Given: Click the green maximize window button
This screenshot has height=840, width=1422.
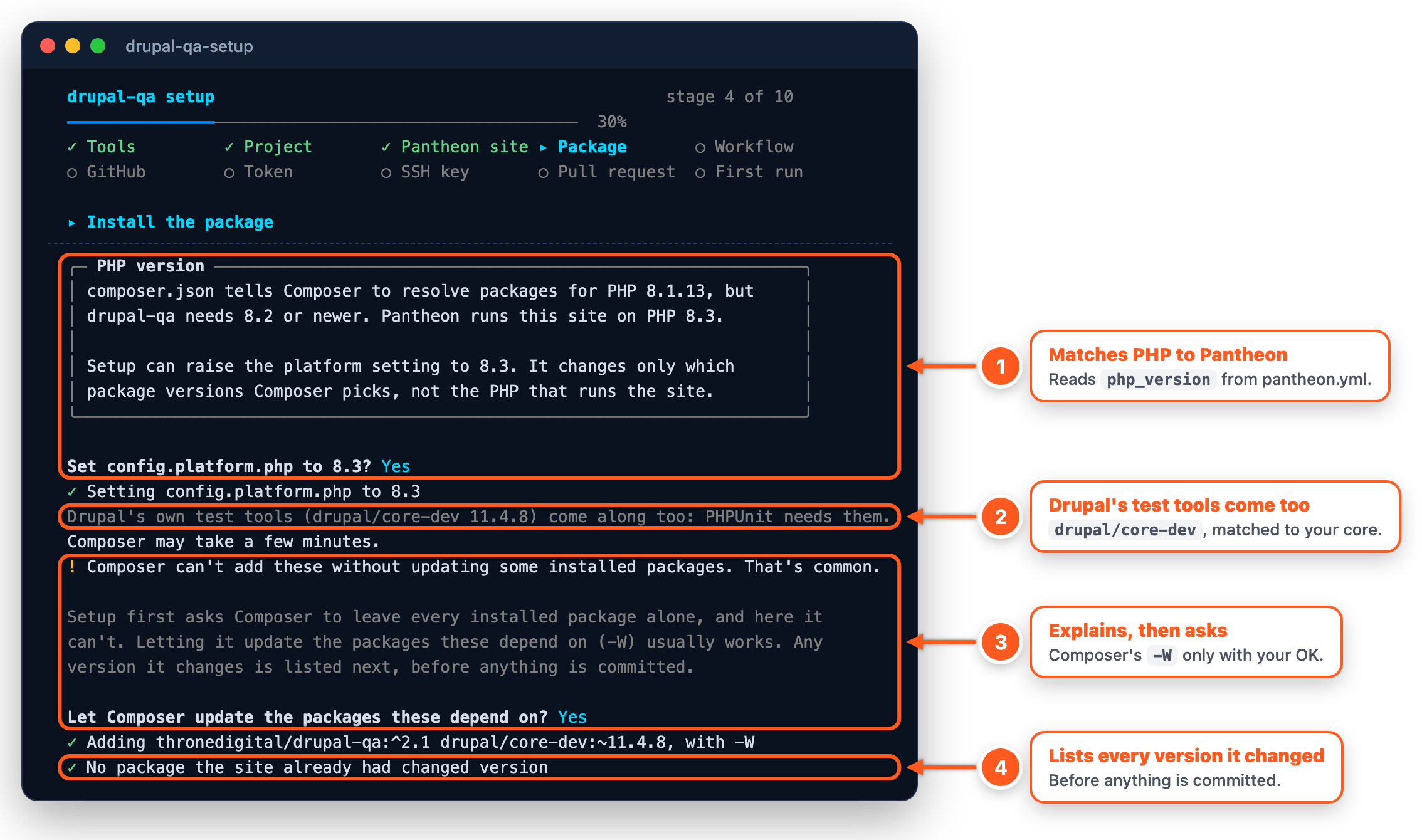Looking at the screenshot, I should [98, 46].
